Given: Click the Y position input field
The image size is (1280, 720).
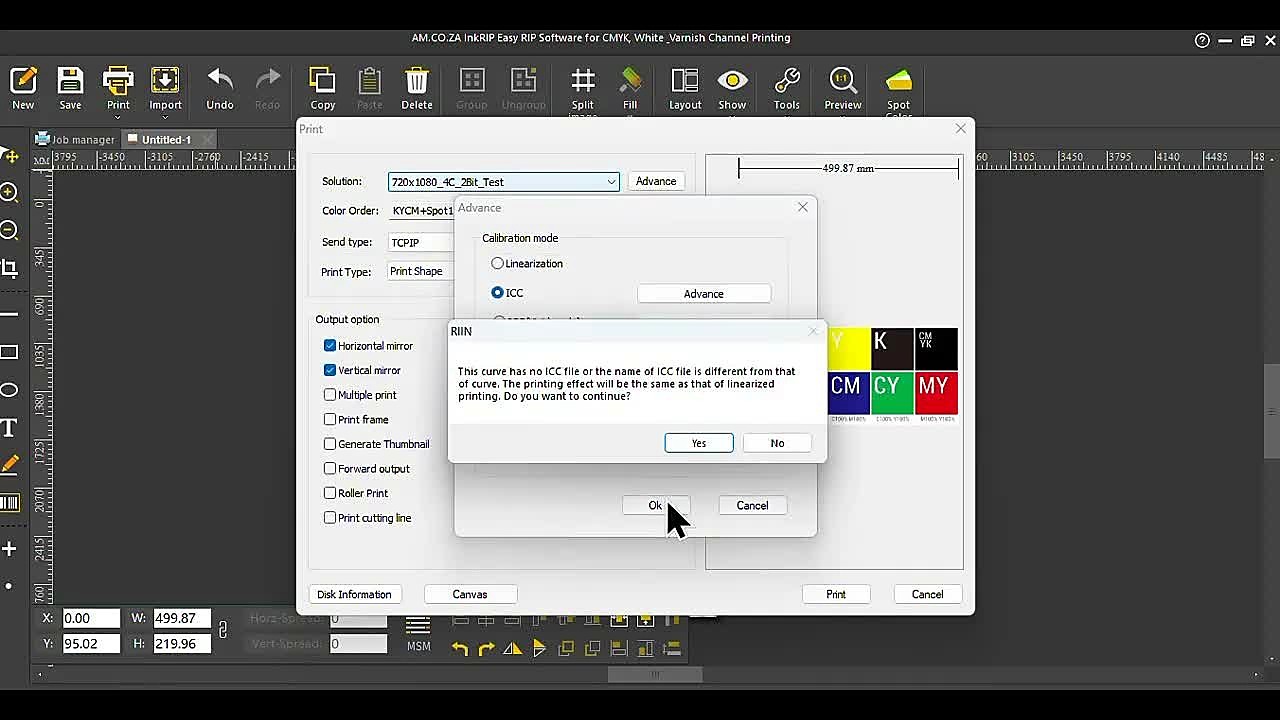Looking at the screenshot, I should point(91,643).
